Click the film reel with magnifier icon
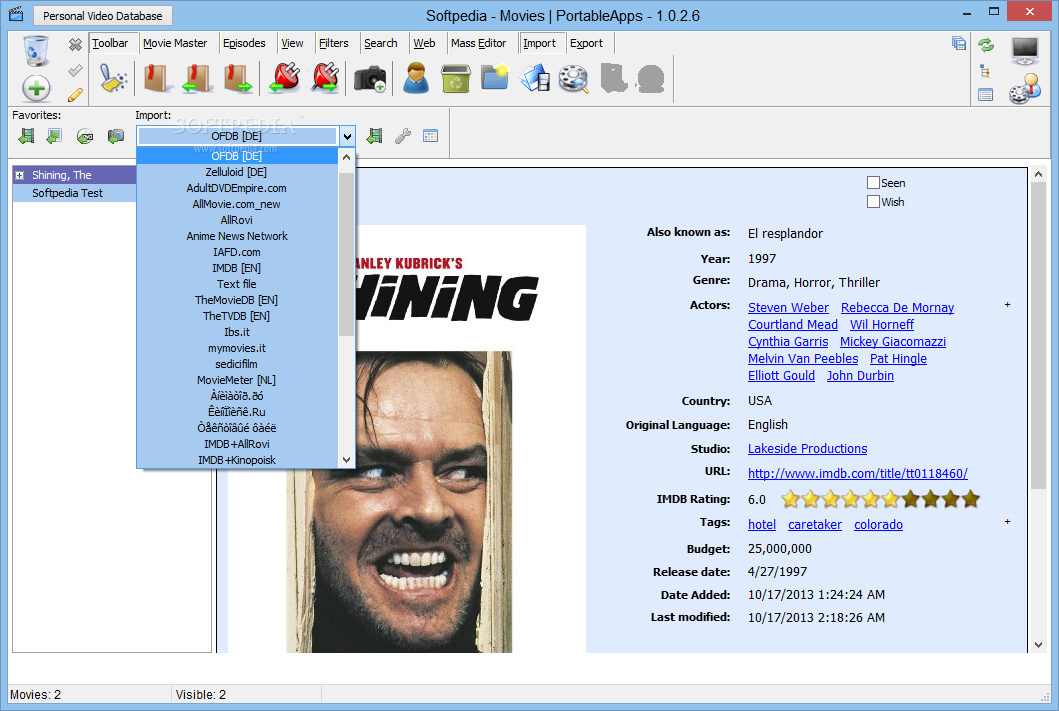1059x711 pixels. click(573, 78)
